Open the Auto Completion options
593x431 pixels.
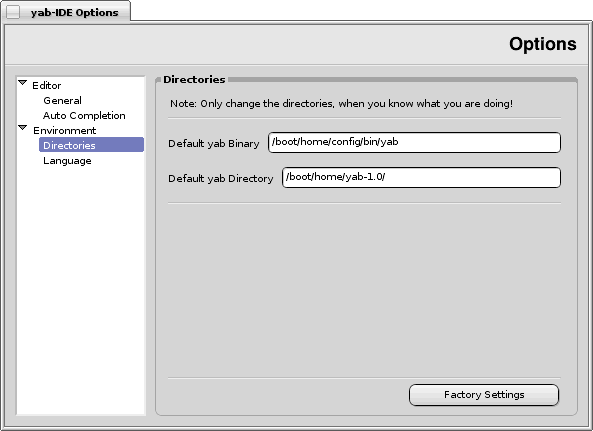point(84,115)
